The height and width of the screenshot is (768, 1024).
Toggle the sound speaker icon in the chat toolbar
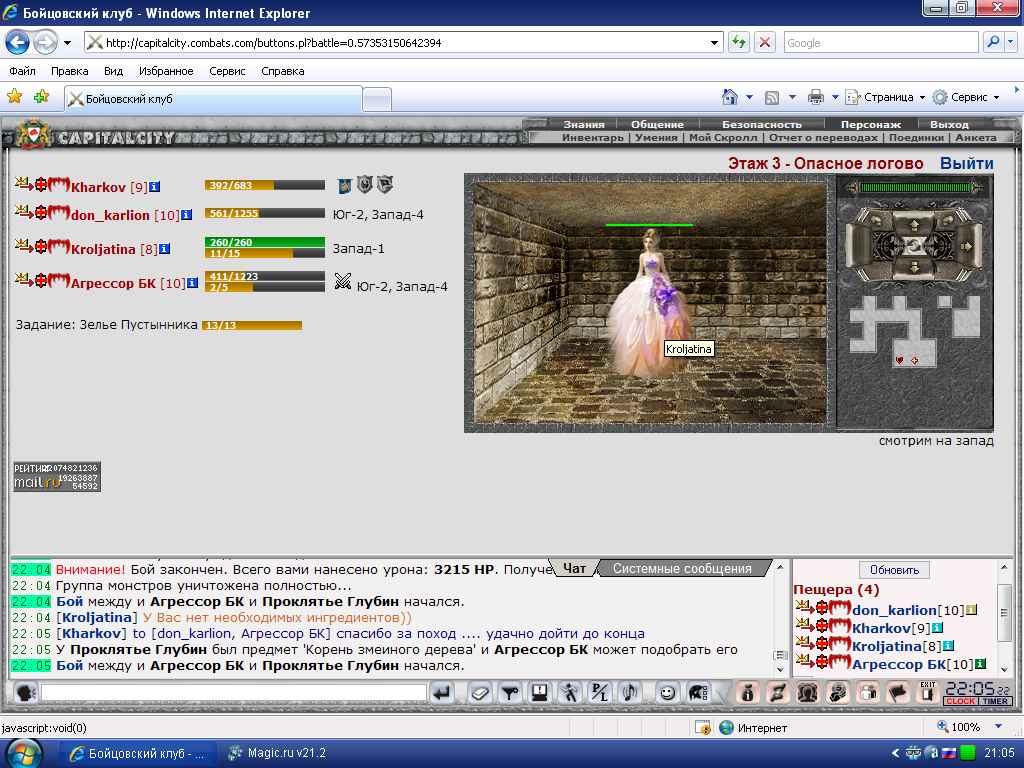pyautogui.click(x=630, y=692)
